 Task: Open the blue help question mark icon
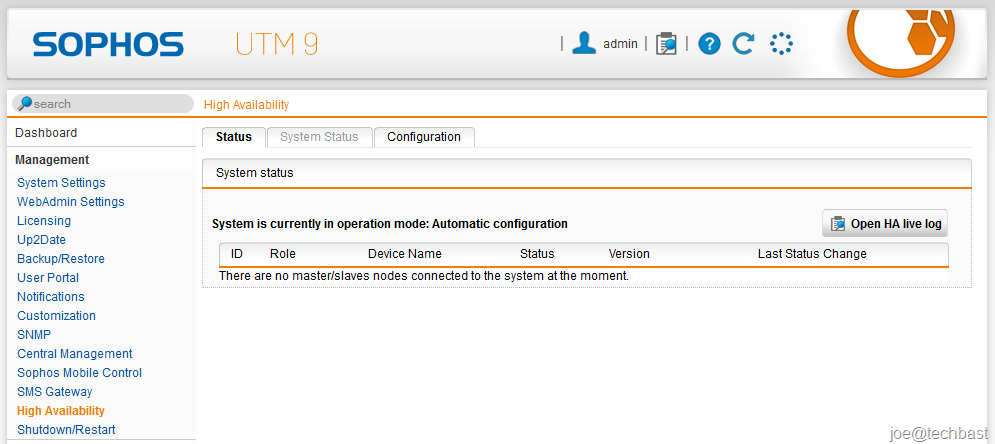[x=709, y=44]
